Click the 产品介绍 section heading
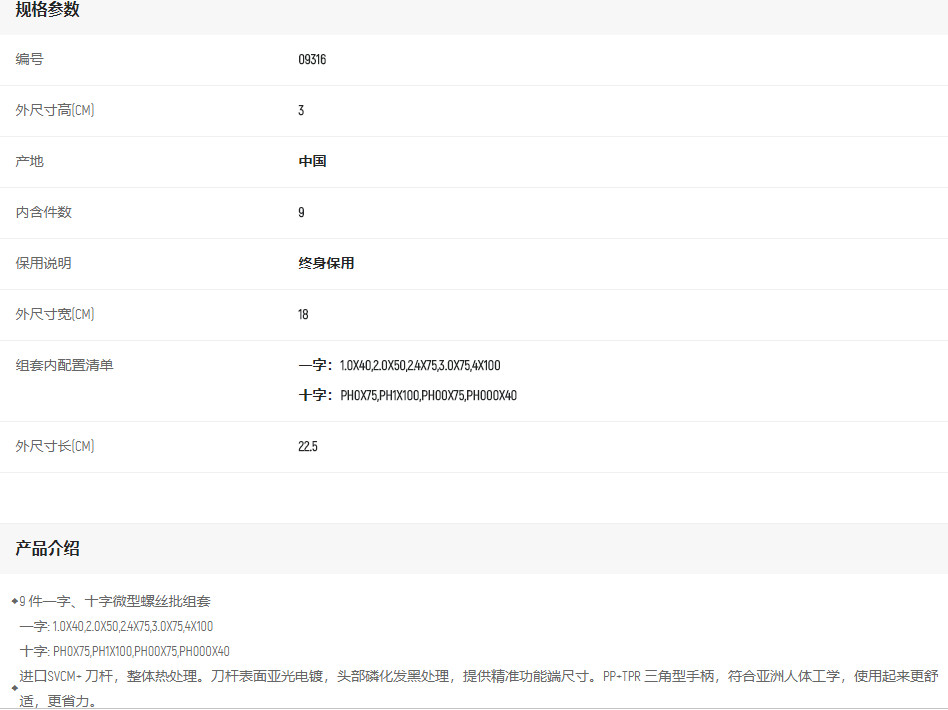Viewport: 948px width, 710px height. [x=47, y=548]
